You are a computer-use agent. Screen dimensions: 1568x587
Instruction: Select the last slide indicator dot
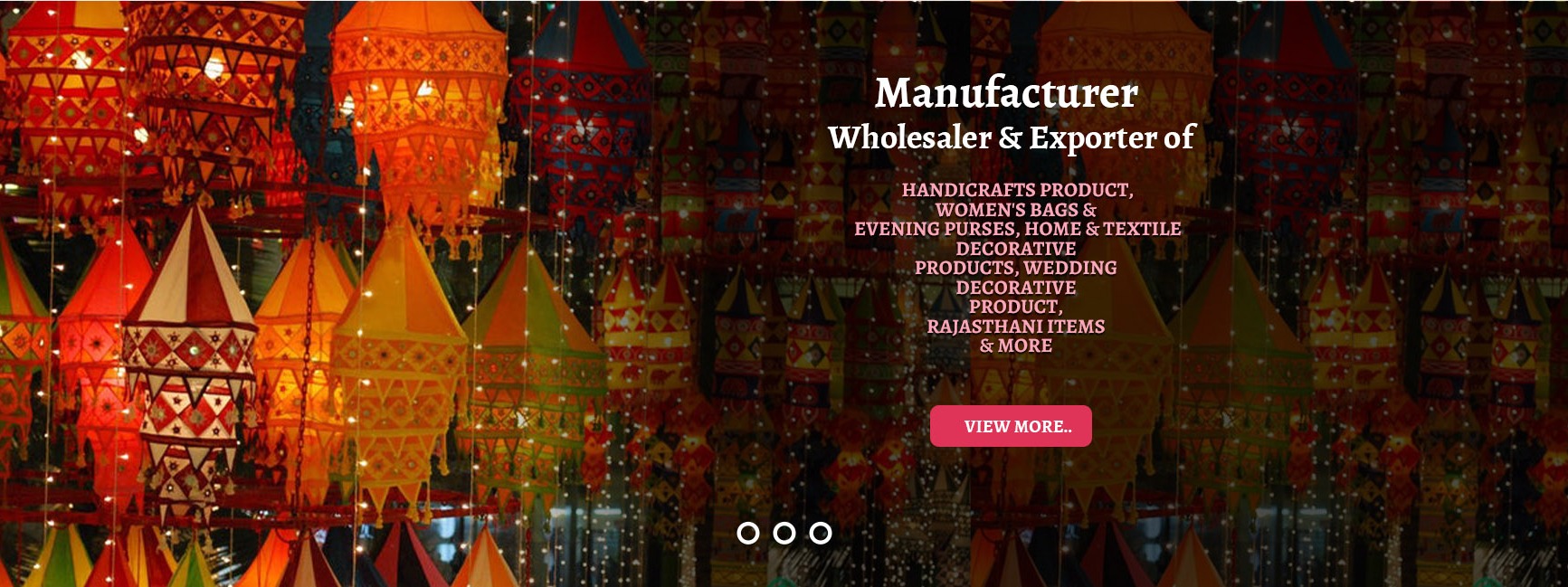pos(821,534)
